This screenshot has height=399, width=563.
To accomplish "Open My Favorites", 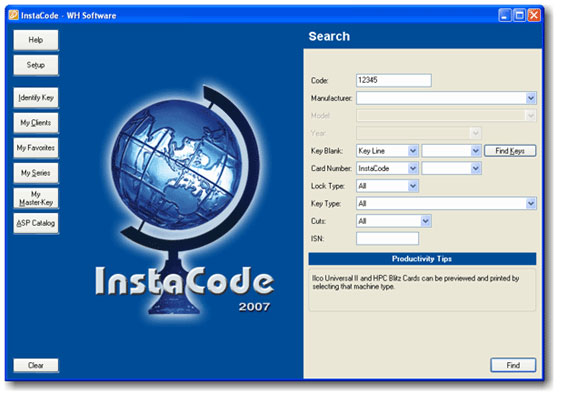I will [36, 148].
